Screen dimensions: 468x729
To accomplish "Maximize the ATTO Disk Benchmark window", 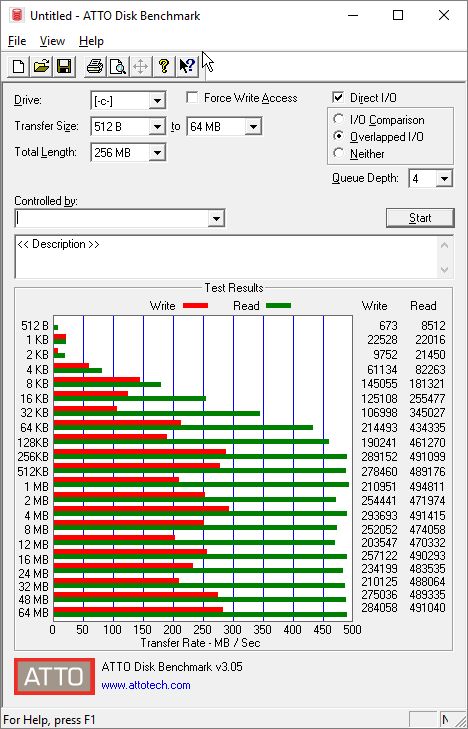I will [x=398, y=15].
